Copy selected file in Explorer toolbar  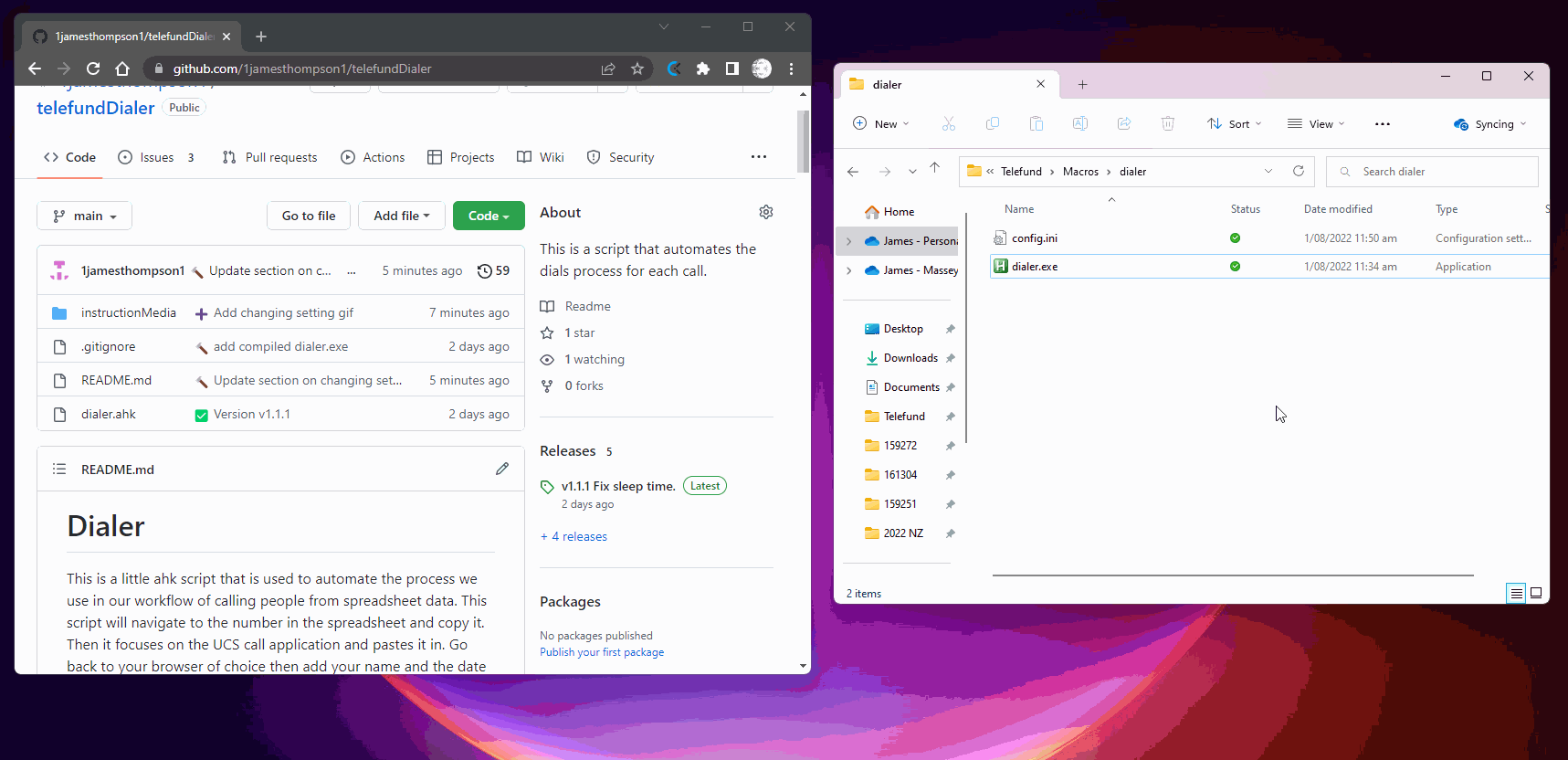(993, 123)
